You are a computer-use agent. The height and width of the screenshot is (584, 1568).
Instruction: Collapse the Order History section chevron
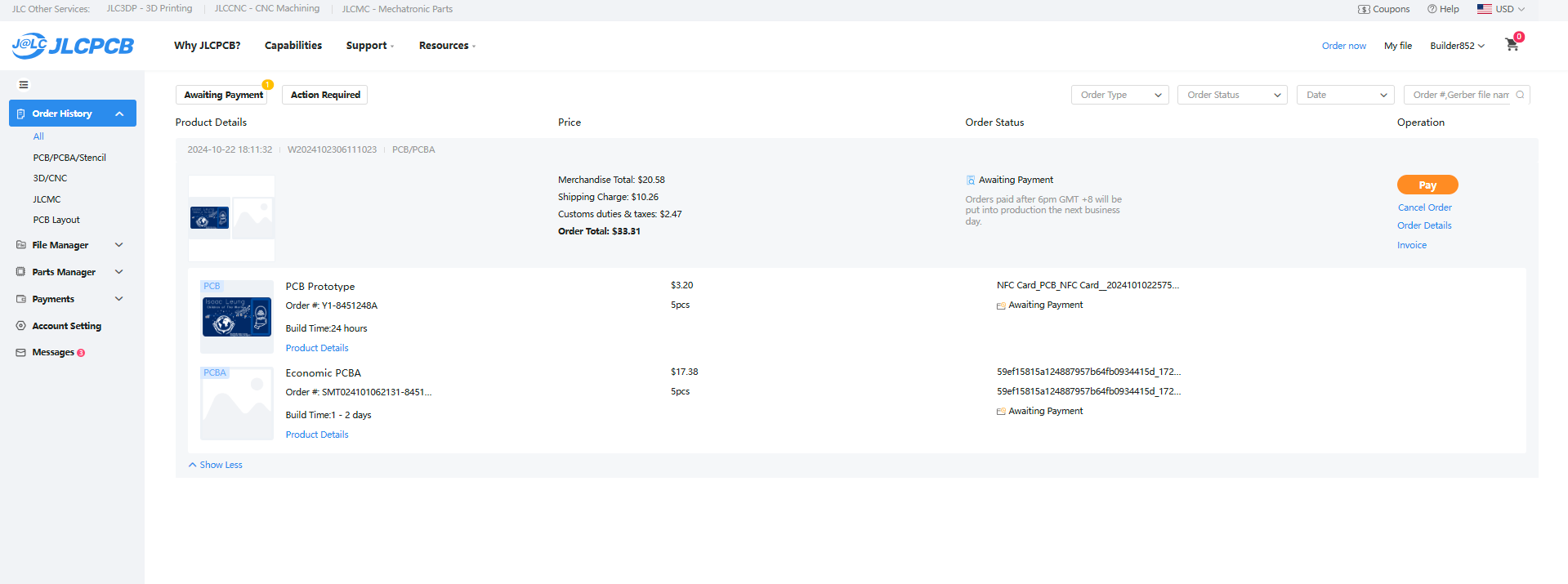(x=119, y=114)
